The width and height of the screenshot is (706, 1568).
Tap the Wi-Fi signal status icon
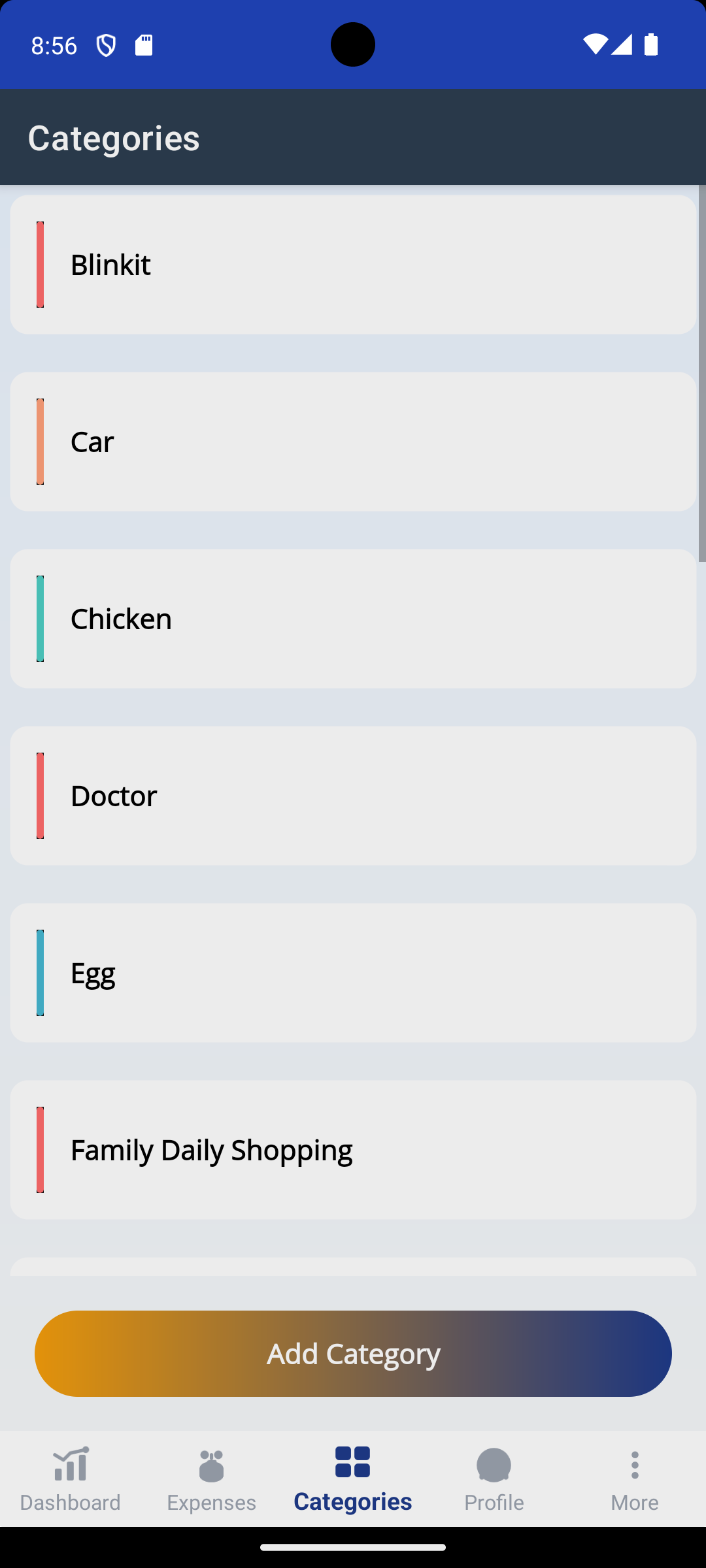click(x=594, y=44)
